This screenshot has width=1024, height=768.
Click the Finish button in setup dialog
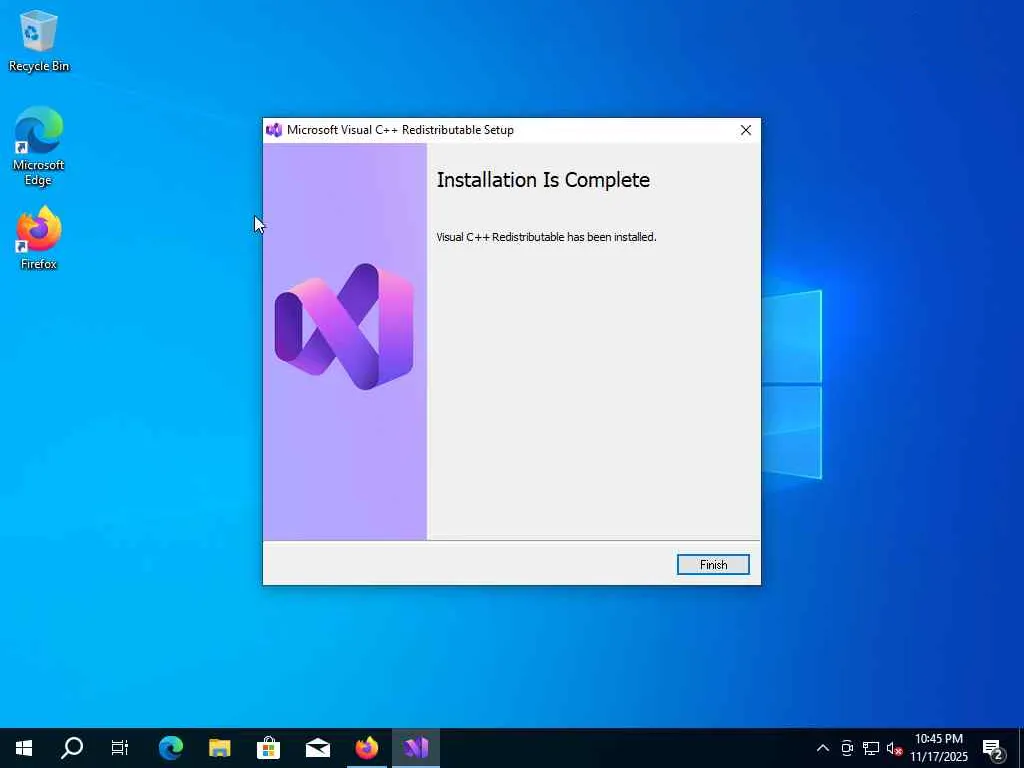[x=713, y=565]
